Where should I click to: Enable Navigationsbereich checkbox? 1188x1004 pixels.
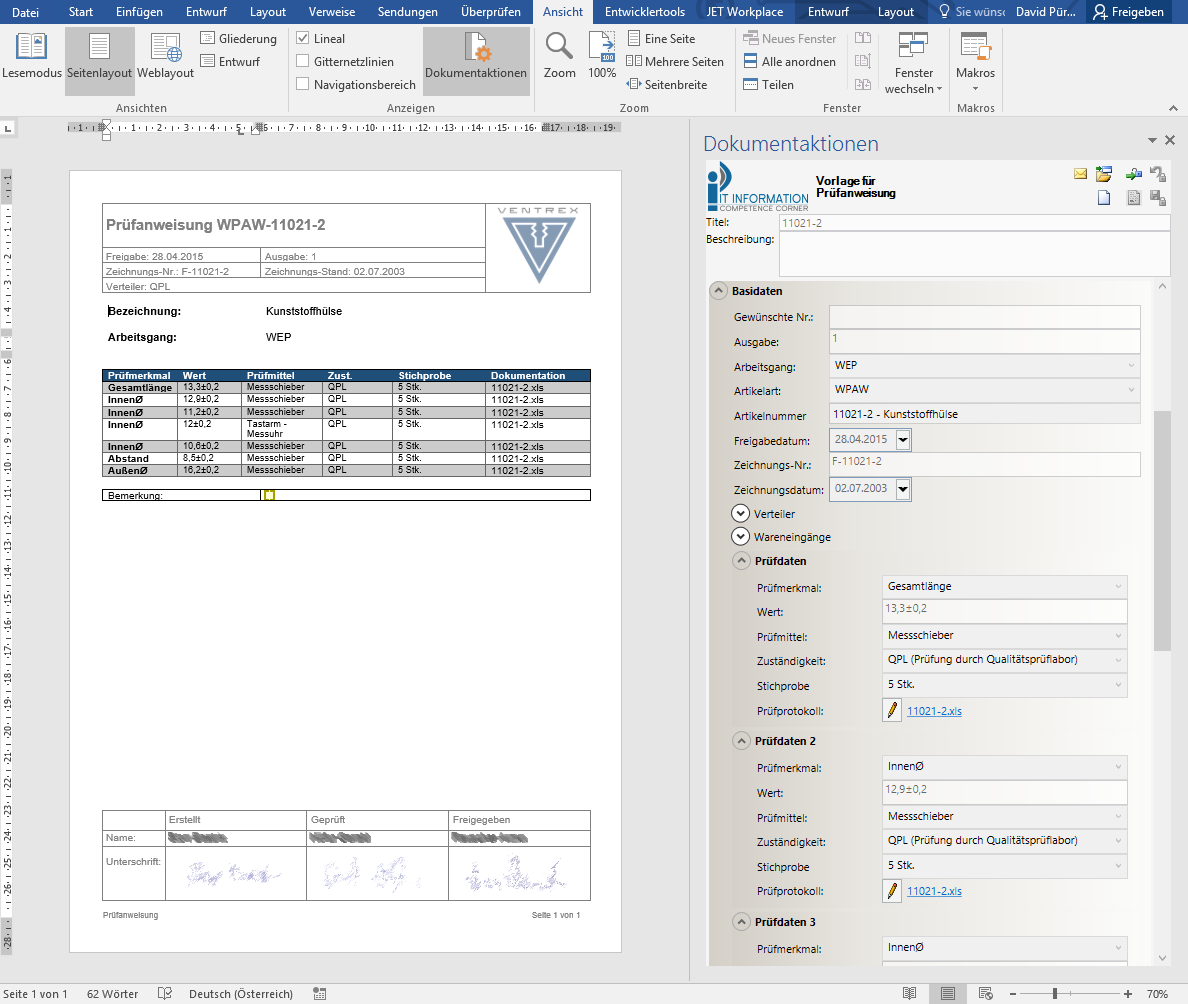click(303, 84)
